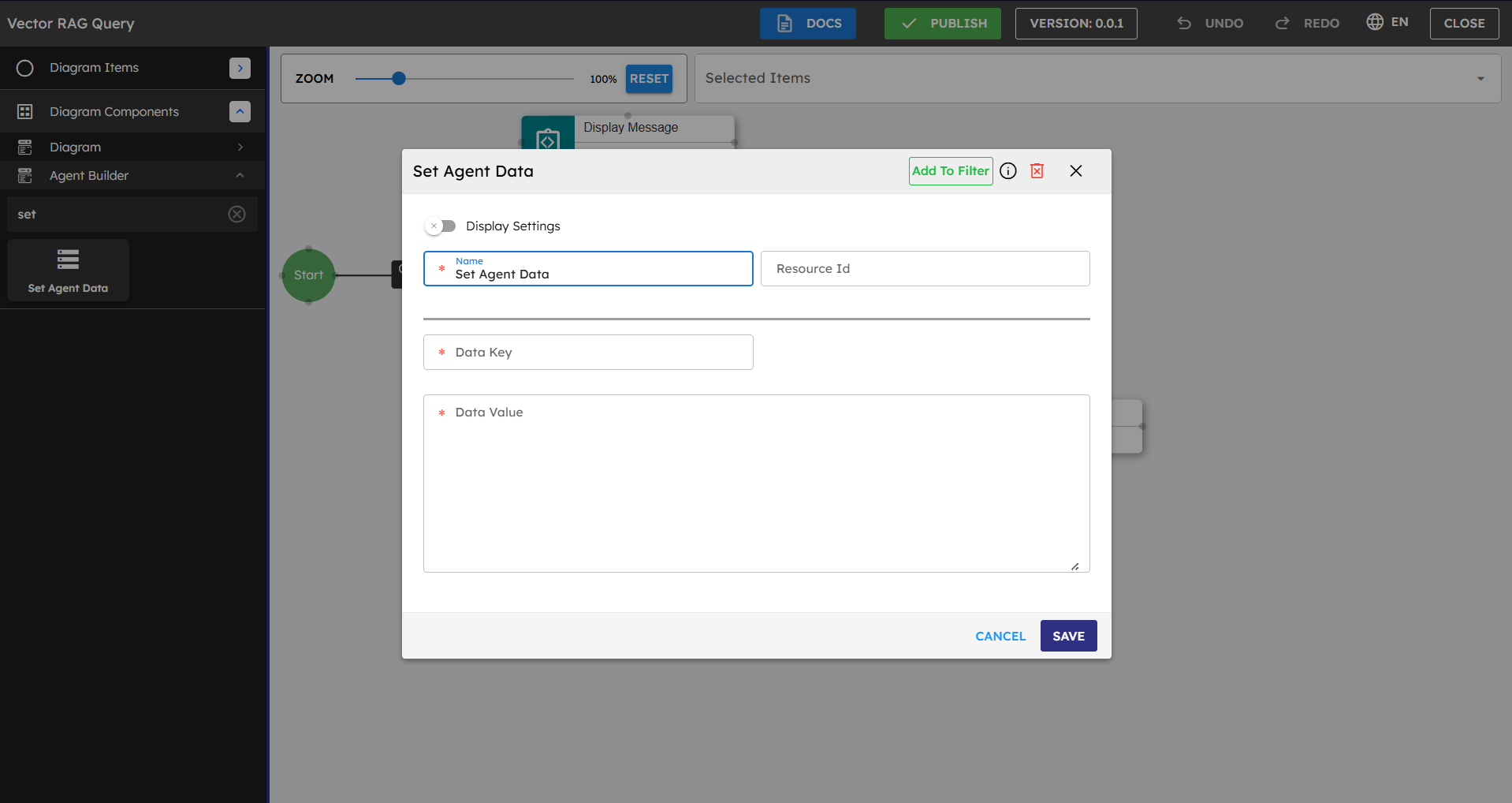
Task: Collapse the Diagram Components panel
Action: click(x=240, y=112)
